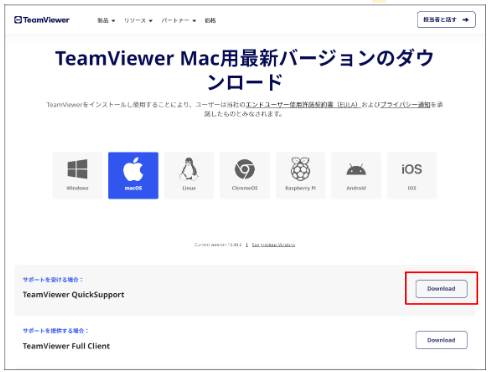Expand the 製品 dropdown menu

106,21
